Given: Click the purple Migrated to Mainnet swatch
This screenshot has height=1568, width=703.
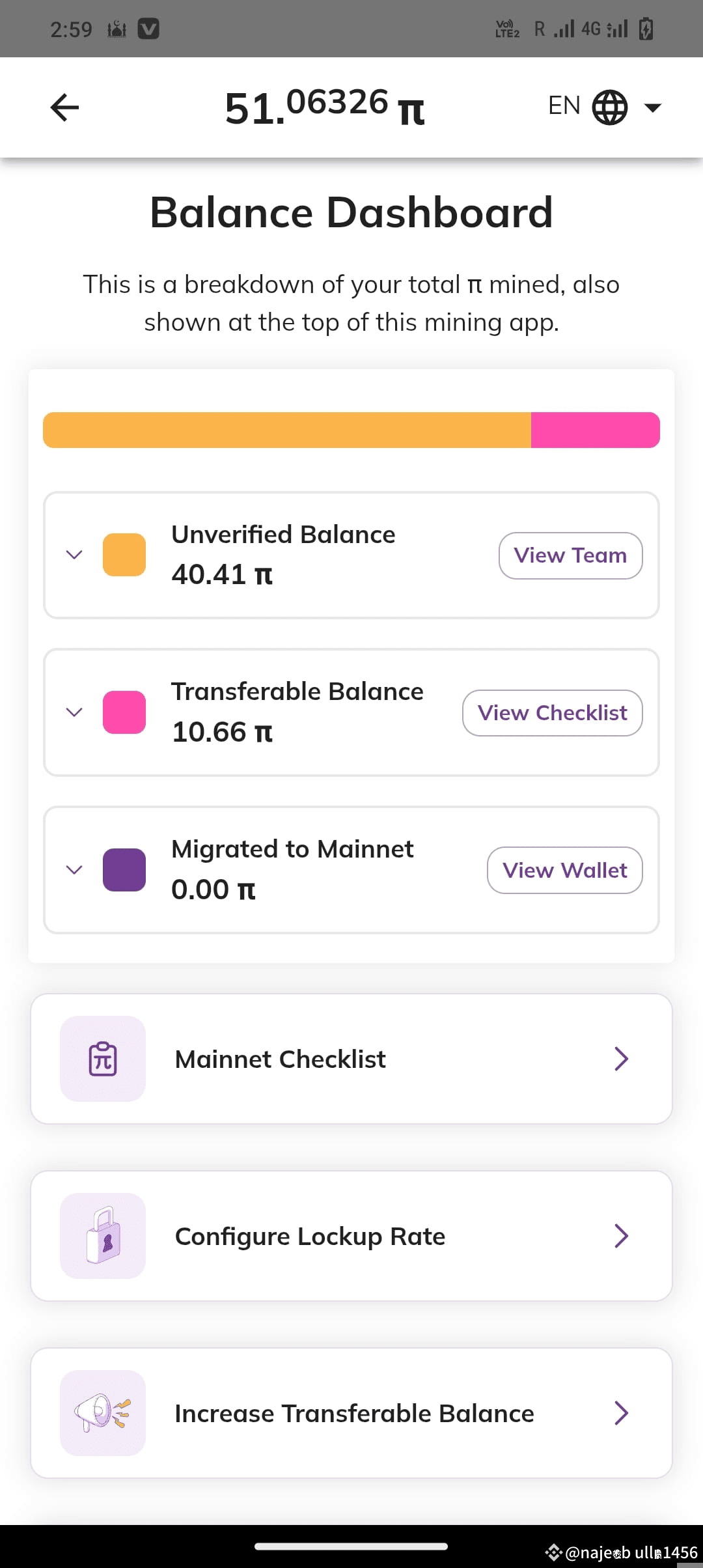Looking at the screenshot, I should pos(124,870).
